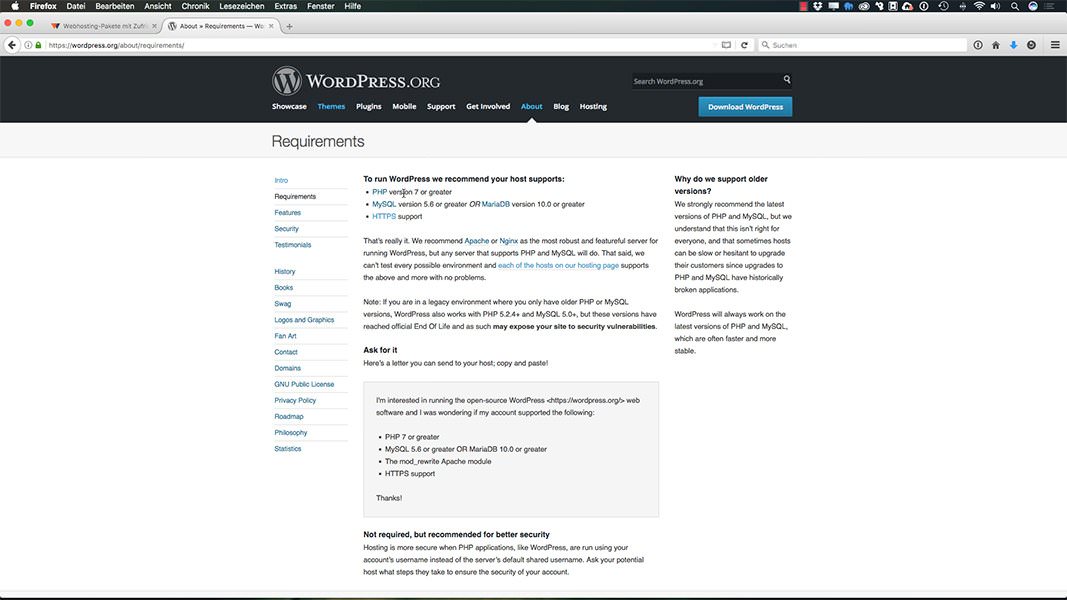
Task: Follow the HTTPS link
Action: [384, 216]
